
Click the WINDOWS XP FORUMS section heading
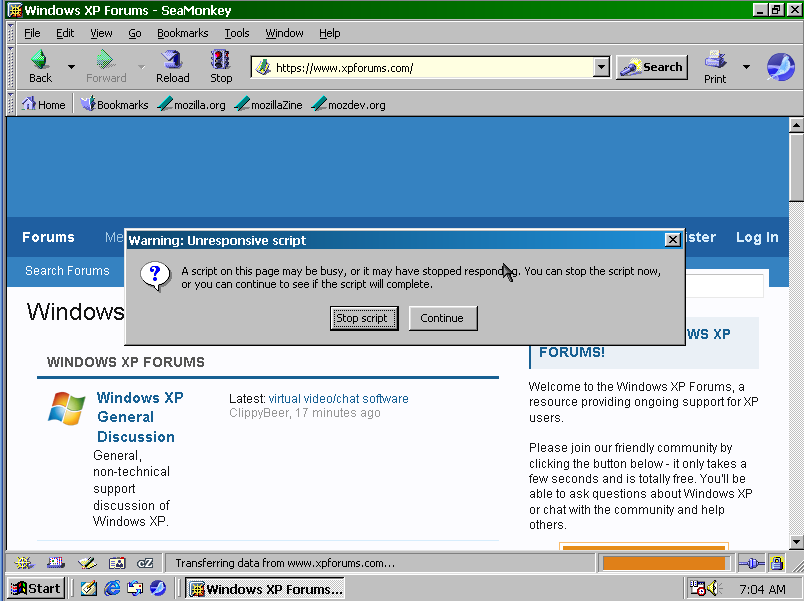(126, 362)
